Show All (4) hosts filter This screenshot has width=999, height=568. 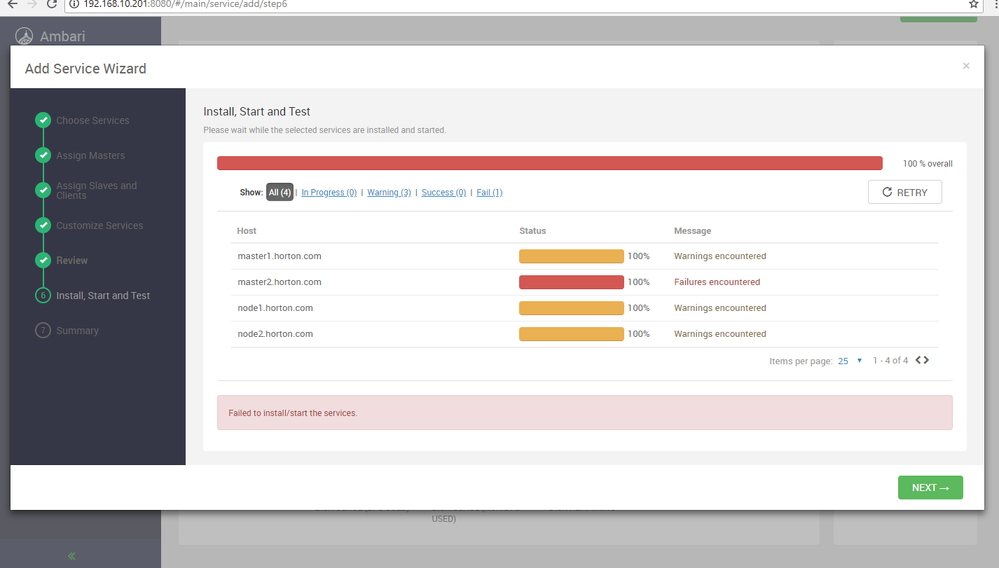point(279,192)
